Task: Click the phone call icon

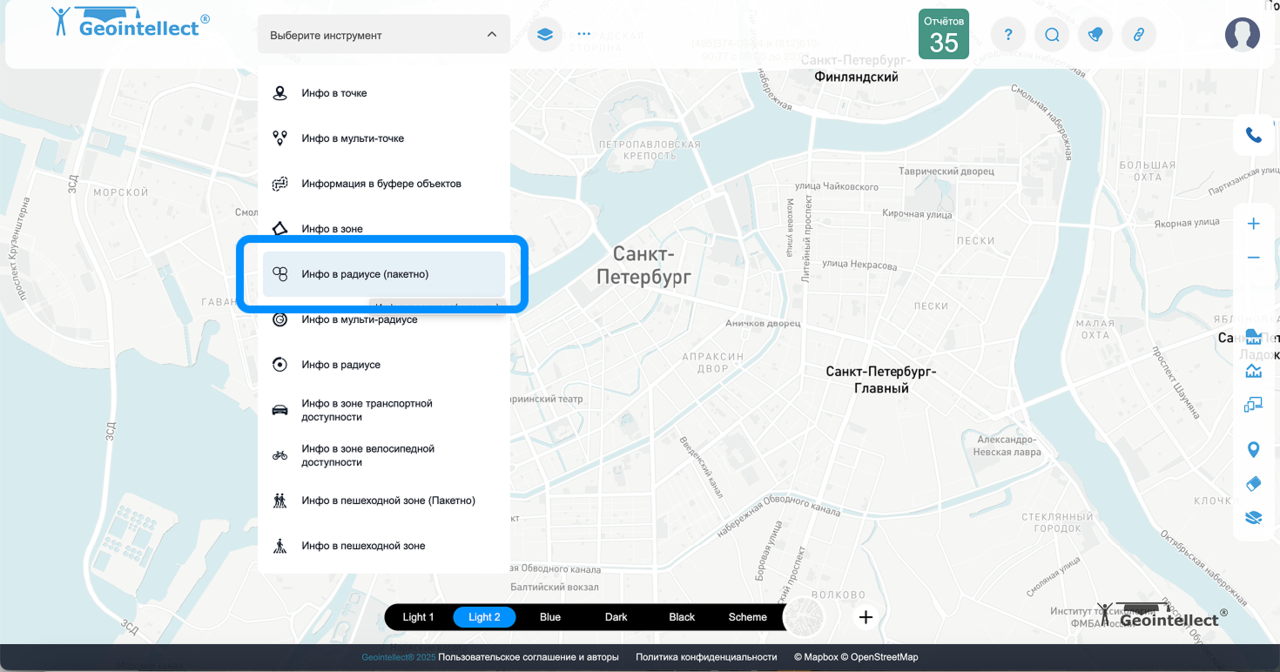Action: (x=1253, y=135)
